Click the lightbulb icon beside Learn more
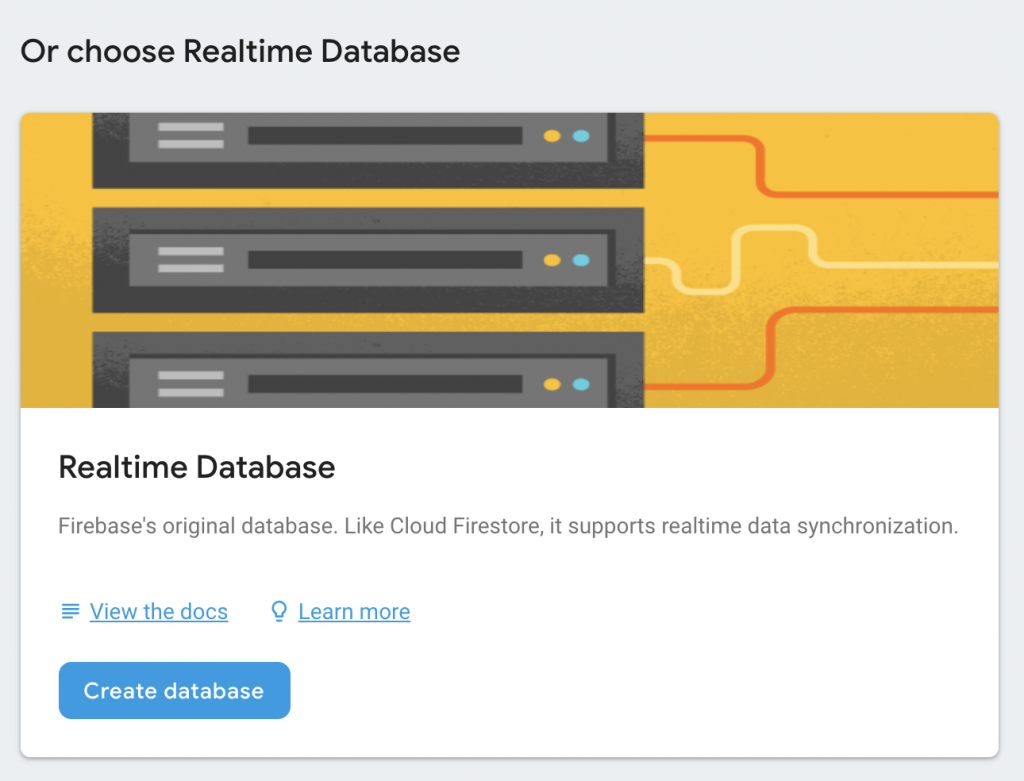Image resolution: width=1024 pixels, height=781 pixels. (280, 611)
